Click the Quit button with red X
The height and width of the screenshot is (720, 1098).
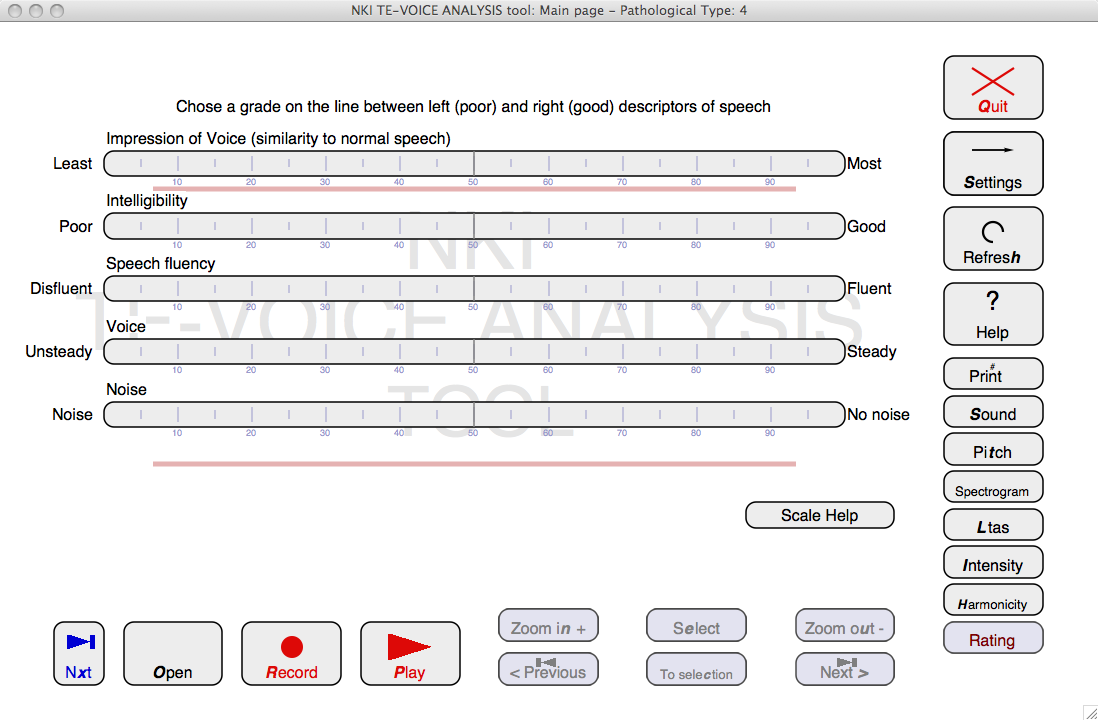[993, 88]
